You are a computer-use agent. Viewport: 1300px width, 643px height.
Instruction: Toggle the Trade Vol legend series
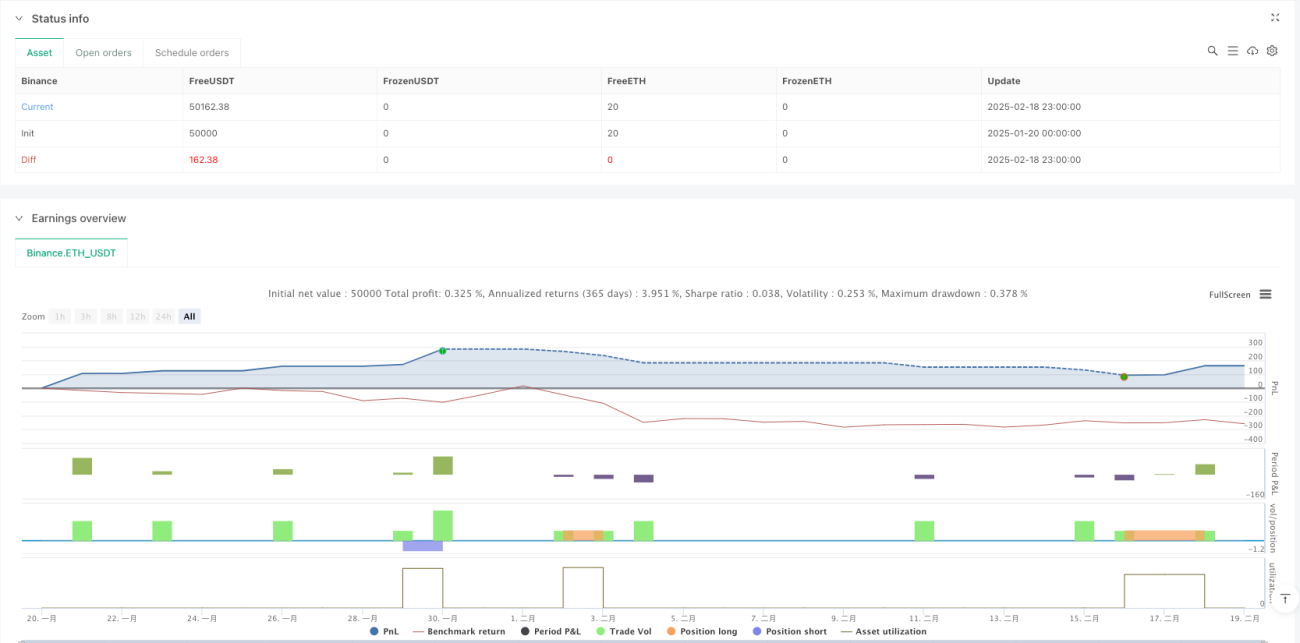[x=632, y=631]
